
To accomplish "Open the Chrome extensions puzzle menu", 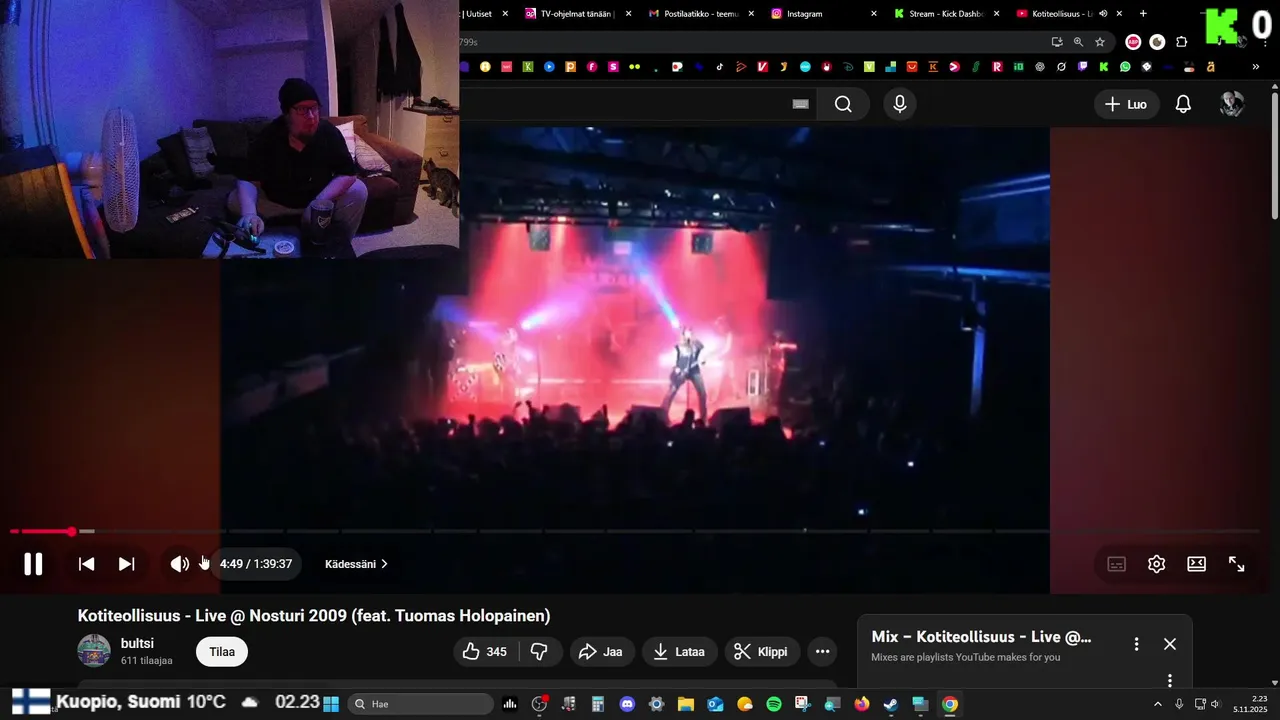I will click(1182, 42).
